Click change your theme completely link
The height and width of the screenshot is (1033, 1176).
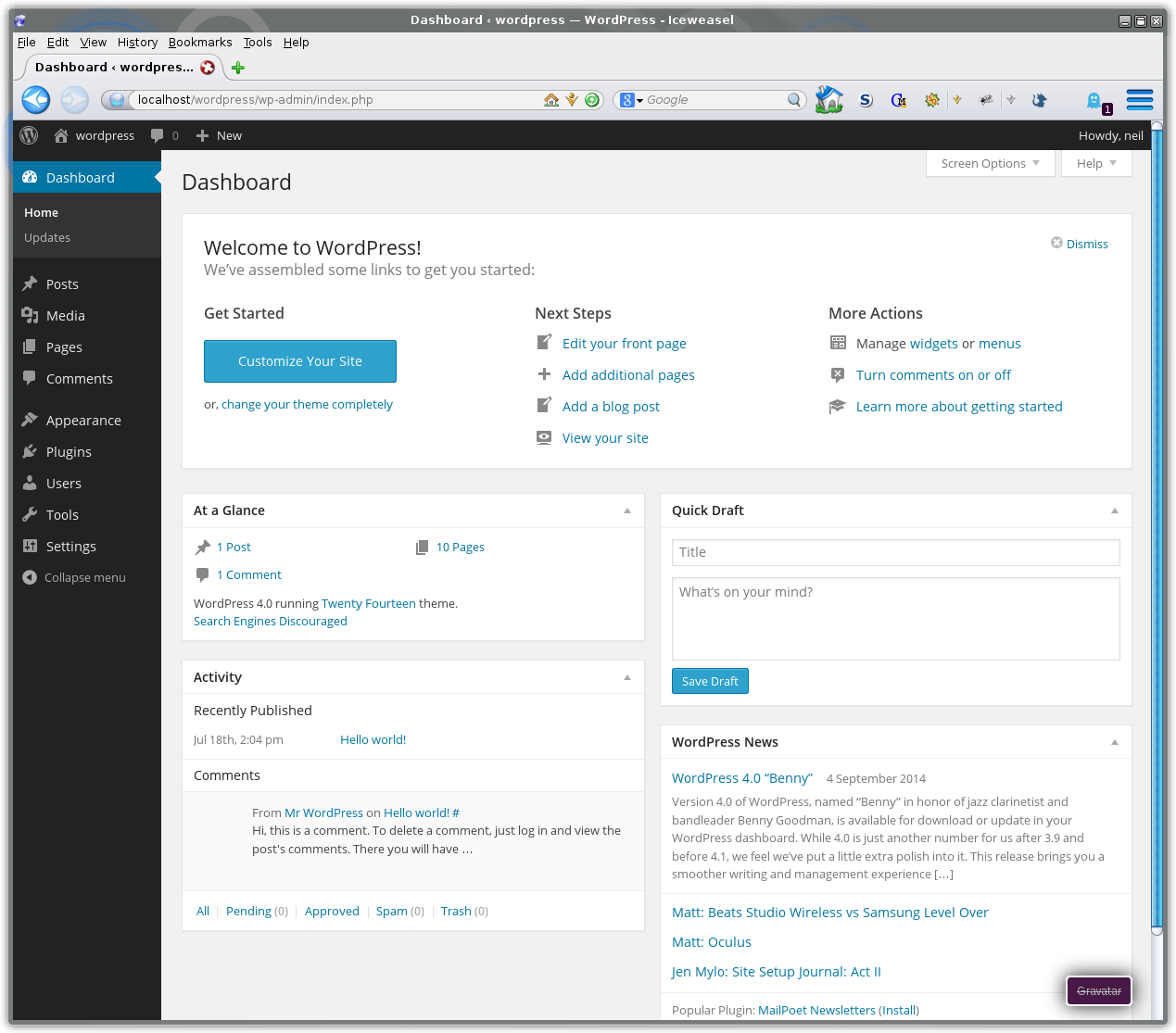click(x=307, y=405)
